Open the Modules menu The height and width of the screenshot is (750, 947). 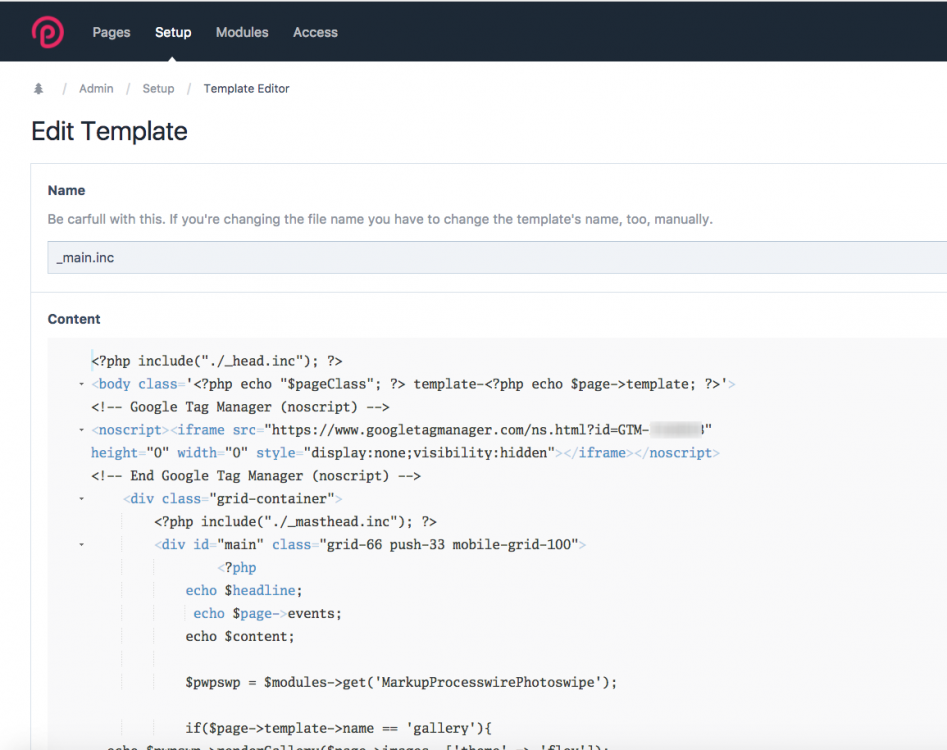point(242,32)
